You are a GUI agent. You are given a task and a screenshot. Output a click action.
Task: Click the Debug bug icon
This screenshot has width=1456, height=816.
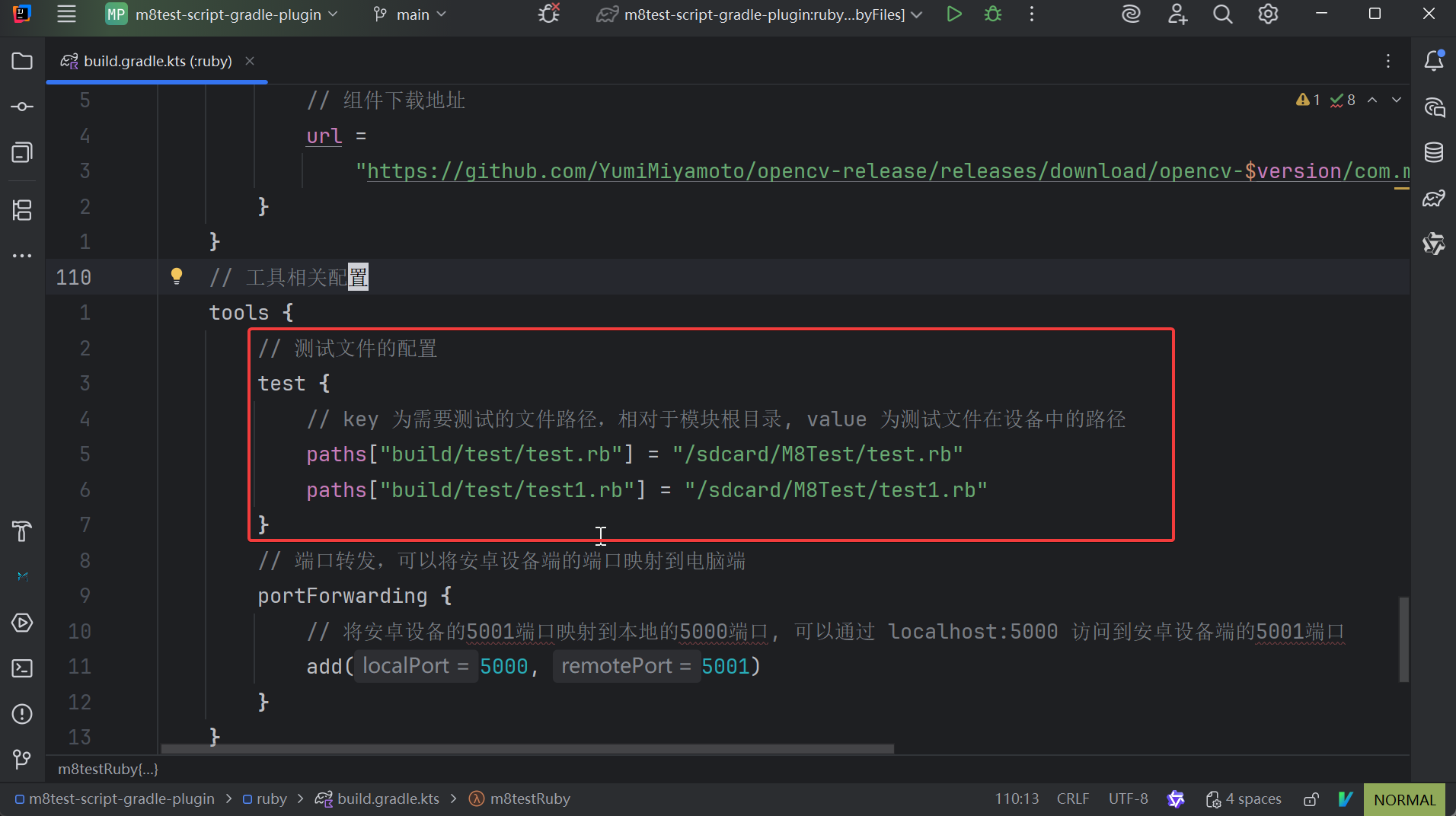(x=993, y=14)
